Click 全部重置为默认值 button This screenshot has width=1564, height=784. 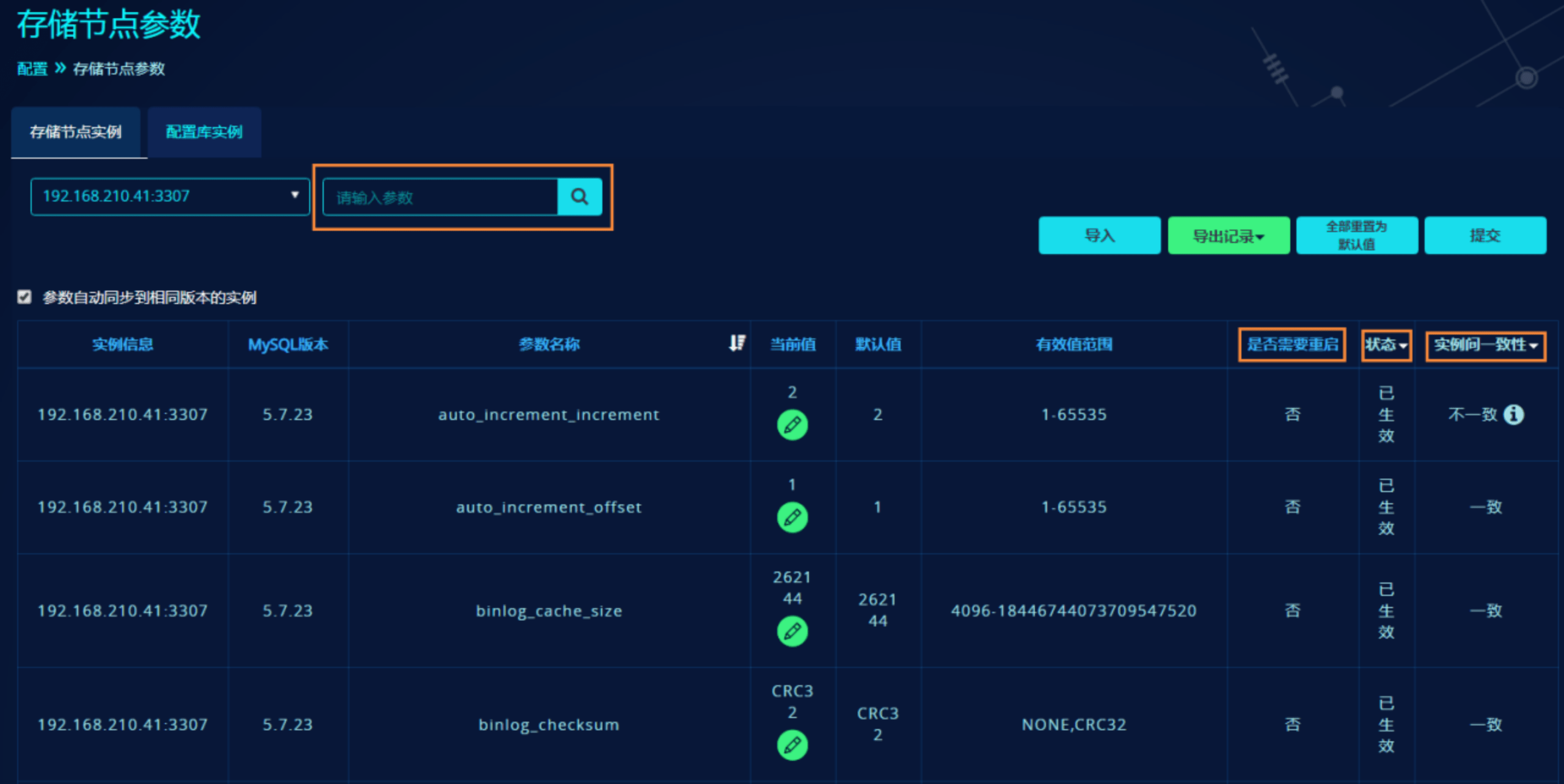1356,236
